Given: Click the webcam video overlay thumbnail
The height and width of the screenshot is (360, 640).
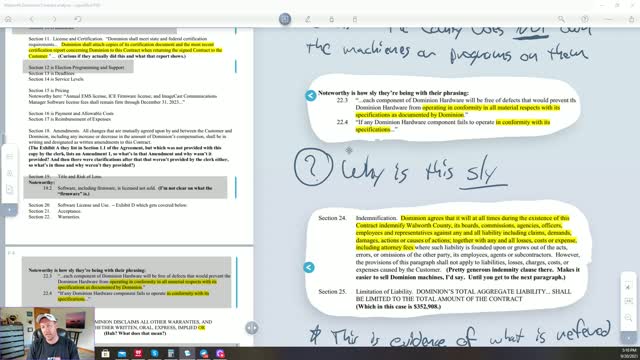Looking at the screenshot, I should click(x=47, y=334).
